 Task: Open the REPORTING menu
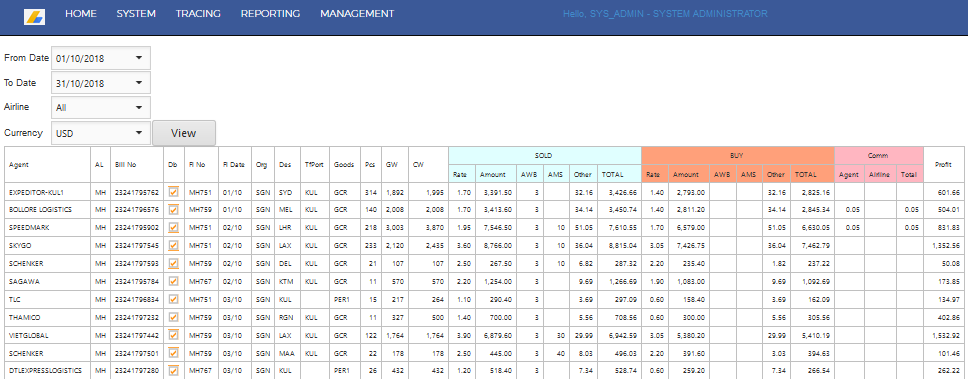(x=270, y=14)
